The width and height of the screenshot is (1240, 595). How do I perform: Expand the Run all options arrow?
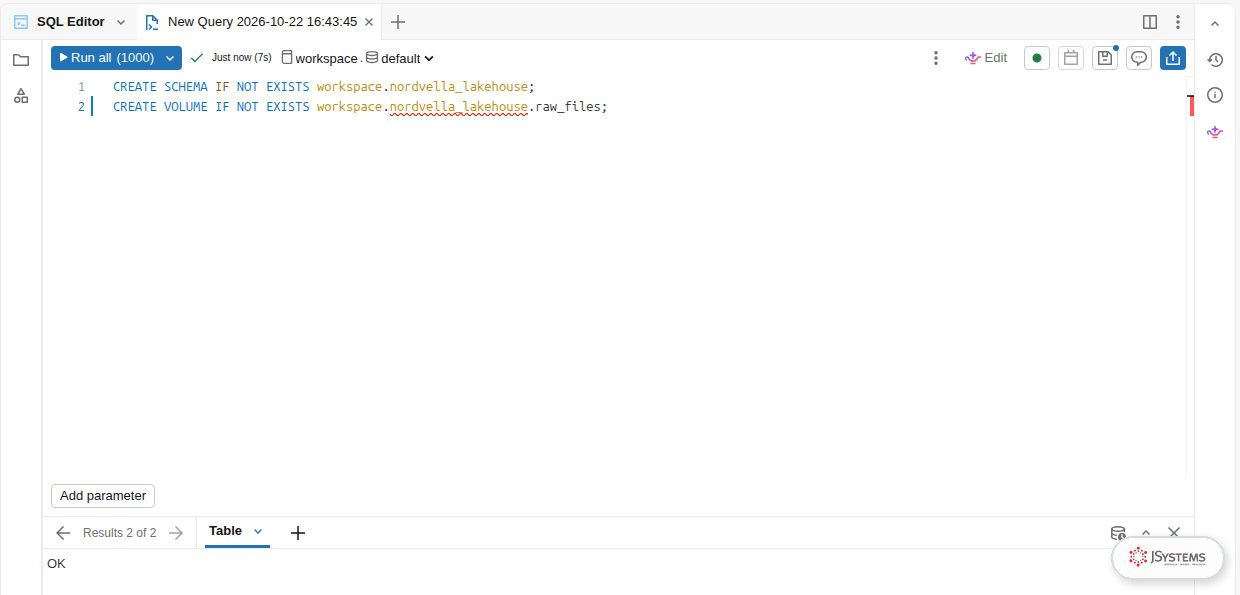click(x=170, y=58)
